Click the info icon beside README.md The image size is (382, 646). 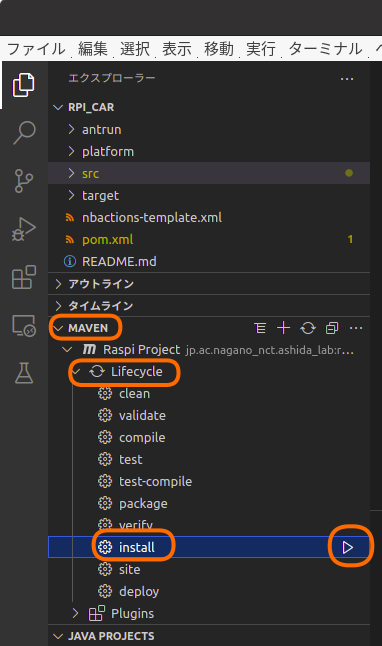pyautogui.click(x=70, y=261)
